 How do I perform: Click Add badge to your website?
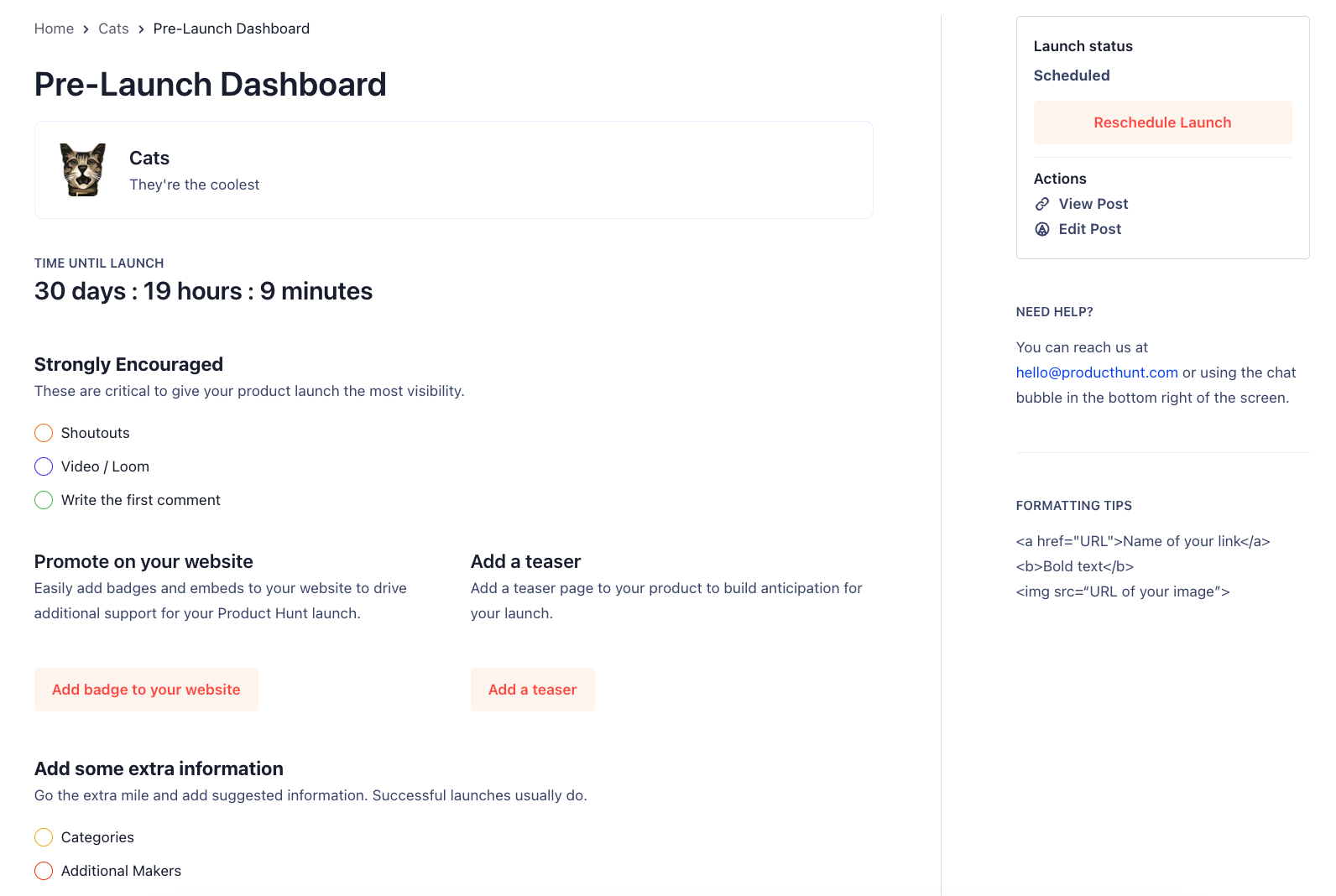[146, 690]
